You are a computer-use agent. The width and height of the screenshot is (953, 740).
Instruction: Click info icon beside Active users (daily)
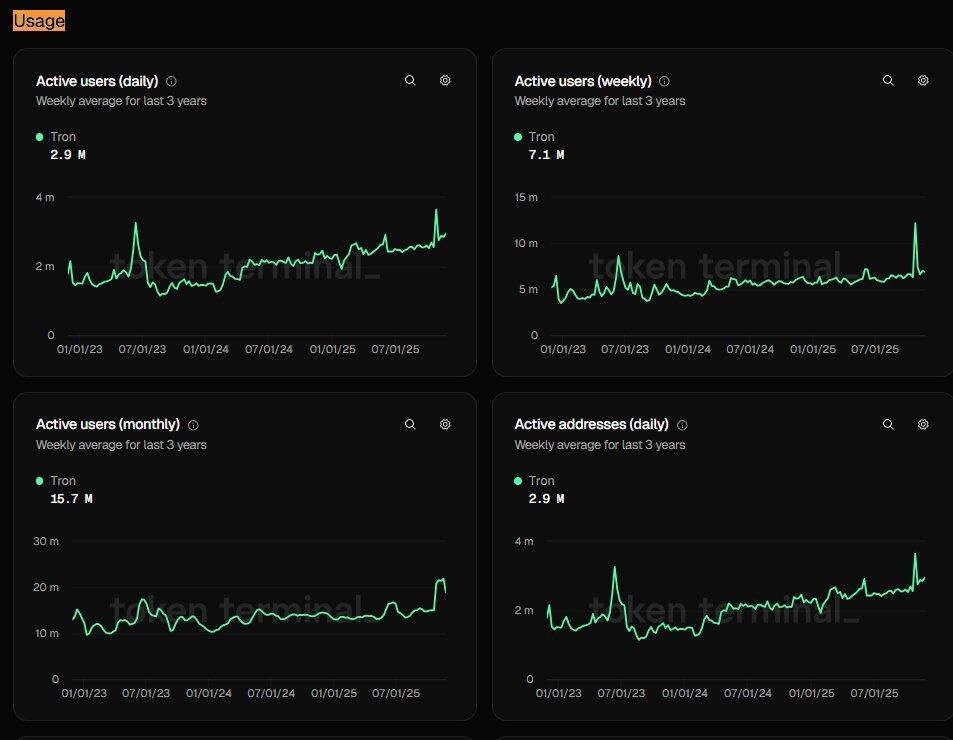pyautogui.click(x=171, y=81)
